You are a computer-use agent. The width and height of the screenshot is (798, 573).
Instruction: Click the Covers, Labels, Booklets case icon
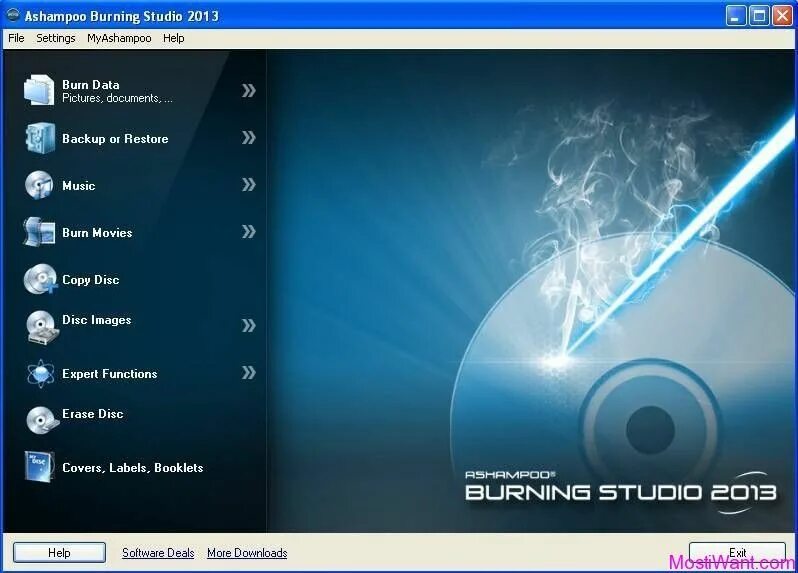tap(39, 467)
